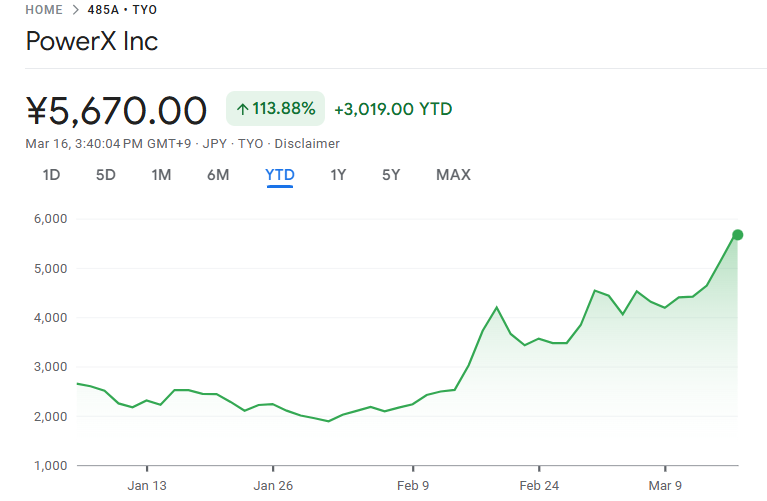The image size is (767, 501).
Task: Click the green end point on chart
Action: coord(738,235)
